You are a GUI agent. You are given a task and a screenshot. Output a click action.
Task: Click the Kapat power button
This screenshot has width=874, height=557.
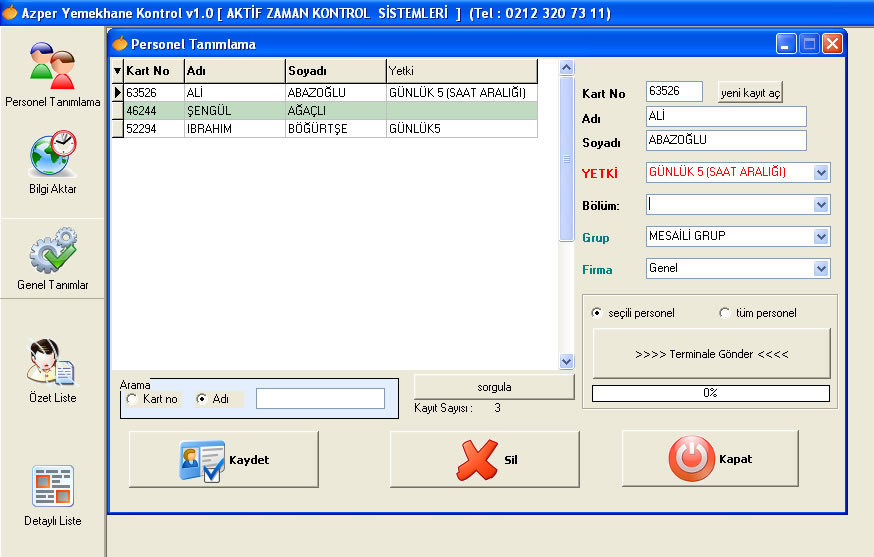(x=709, y=458)
